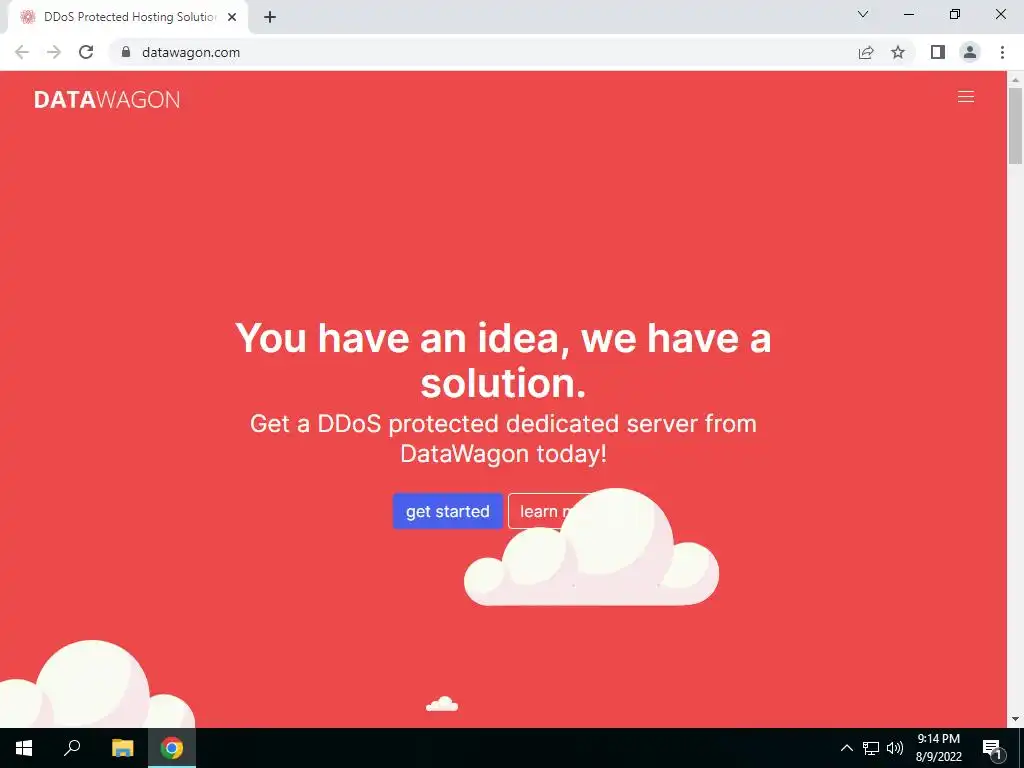Click the scrollbar up arrow
This screenshot has width=1024, height=768.
pyautogui.click(x=1015, y=79)
